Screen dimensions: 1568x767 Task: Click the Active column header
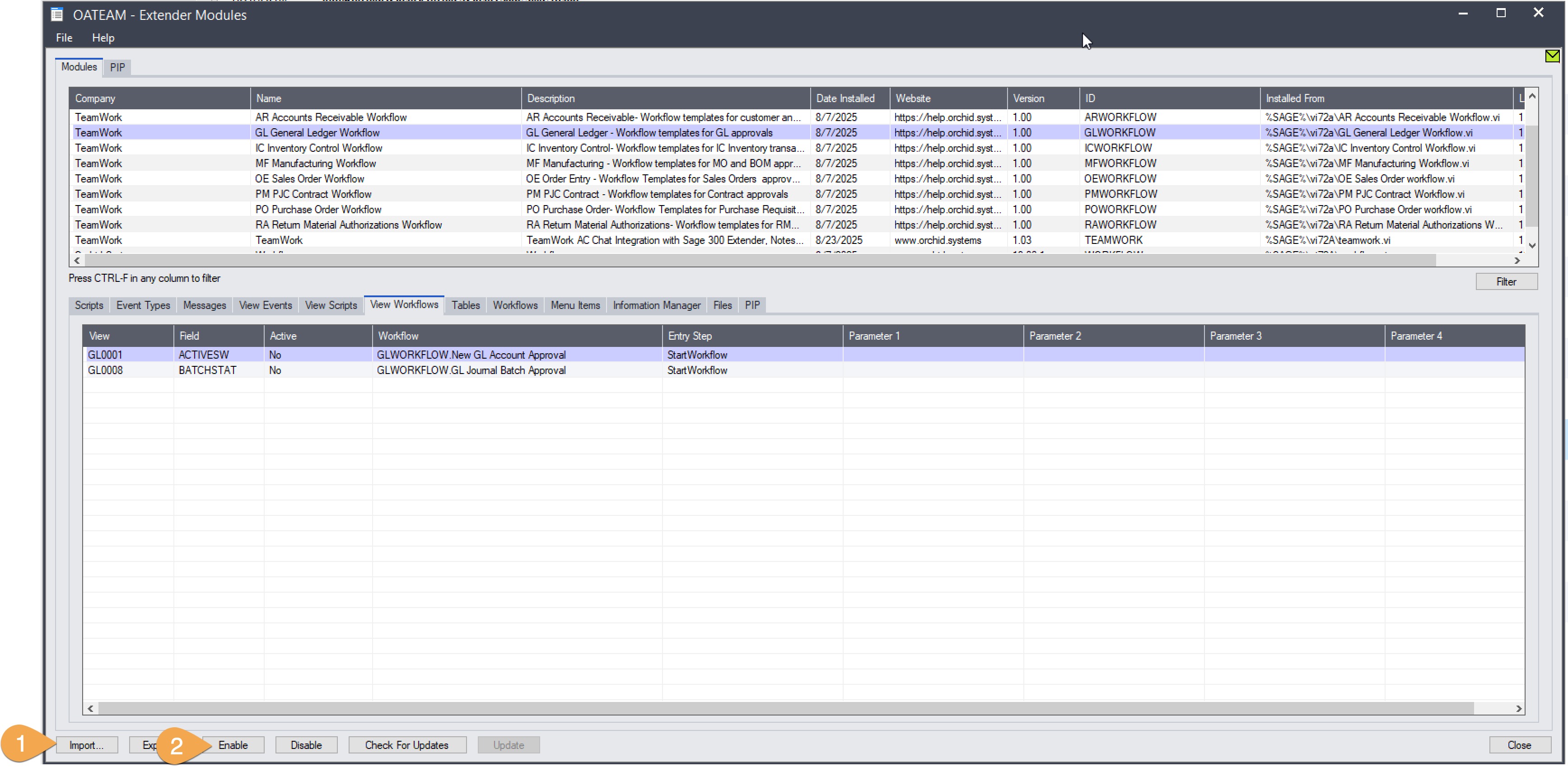318,336
